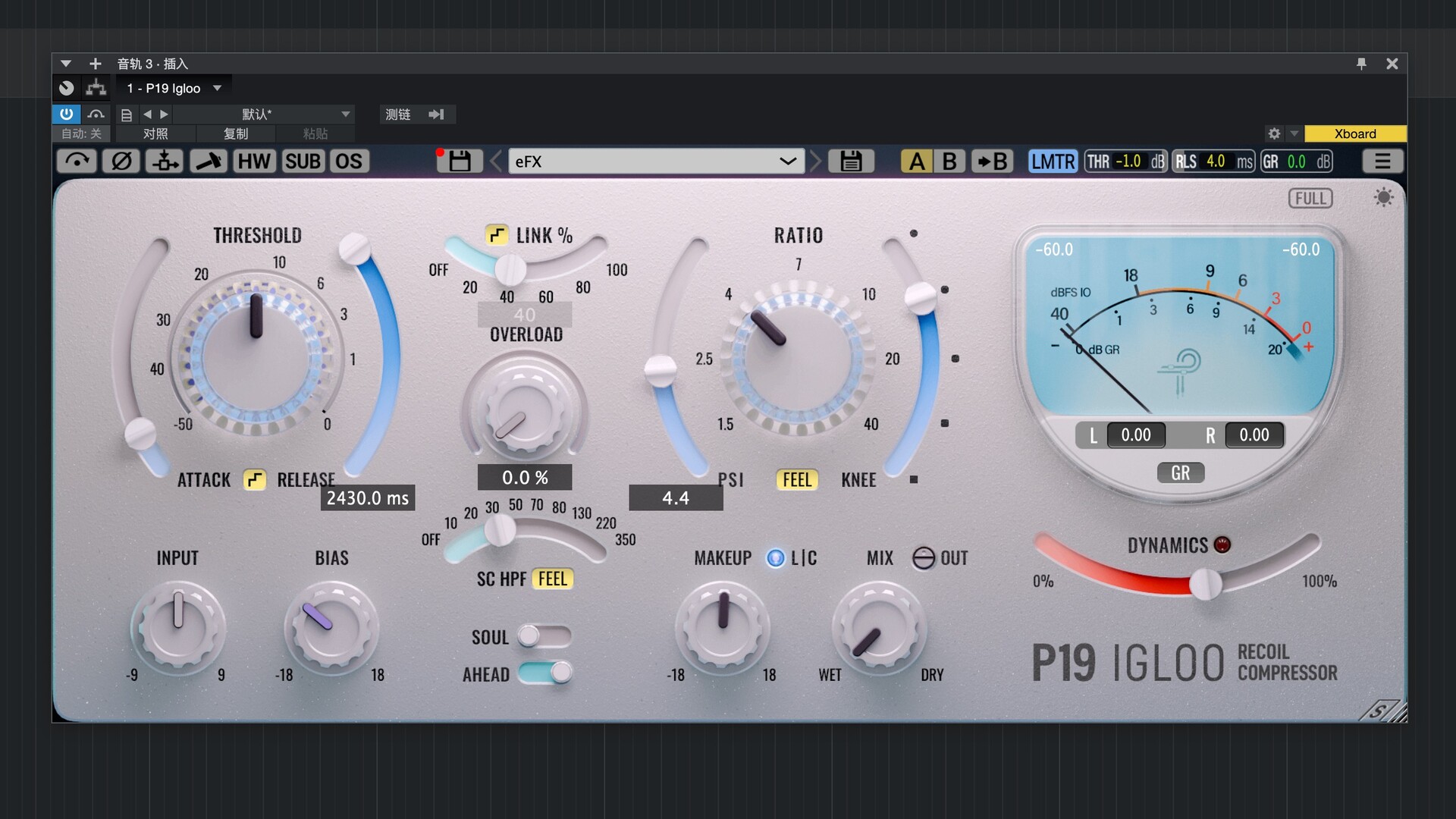Click the phase invert Ø button
Image resolution: width=1456 pixels, height=819 pixels.
tap(121, 161)
